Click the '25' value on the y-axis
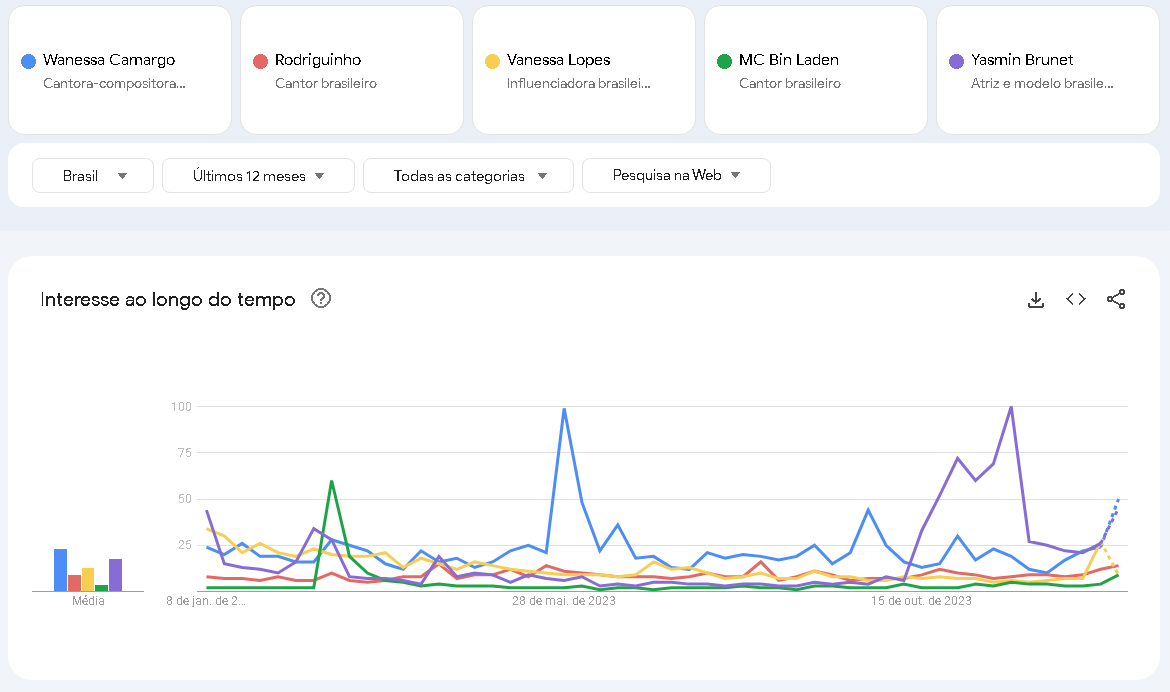The height and width of the screenshot is (692, 1170). coord(185,545)
